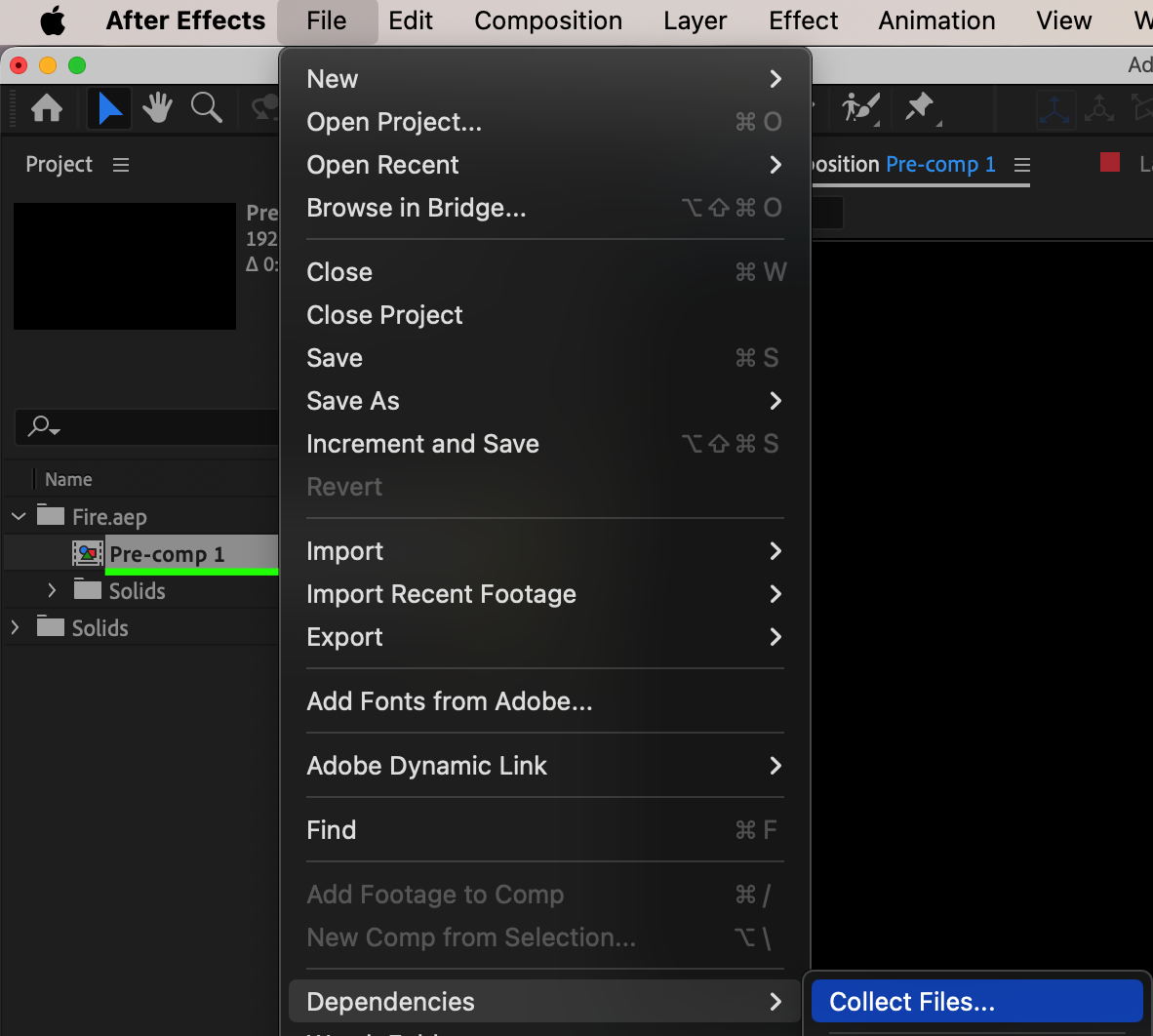Open the Layer menu

pyautogui.click(x=695, y=20)
